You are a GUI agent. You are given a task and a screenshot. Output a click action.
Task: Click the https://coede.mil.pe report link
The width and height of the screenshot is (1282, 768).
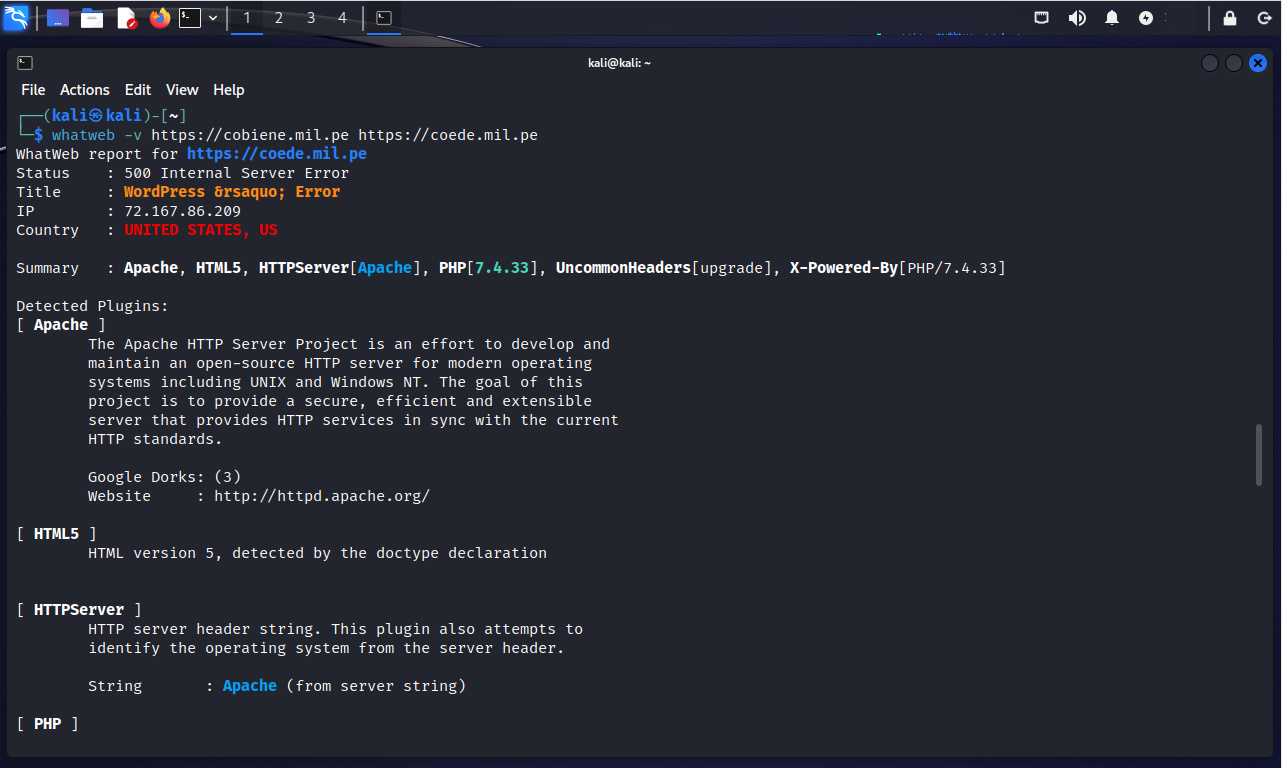277,154
